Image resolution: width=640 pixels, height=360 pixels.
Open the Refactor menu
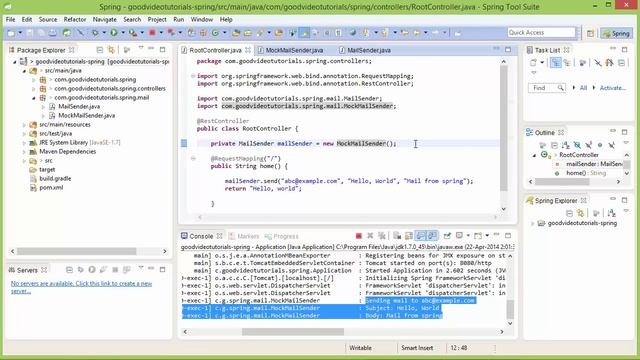[75, 19]
